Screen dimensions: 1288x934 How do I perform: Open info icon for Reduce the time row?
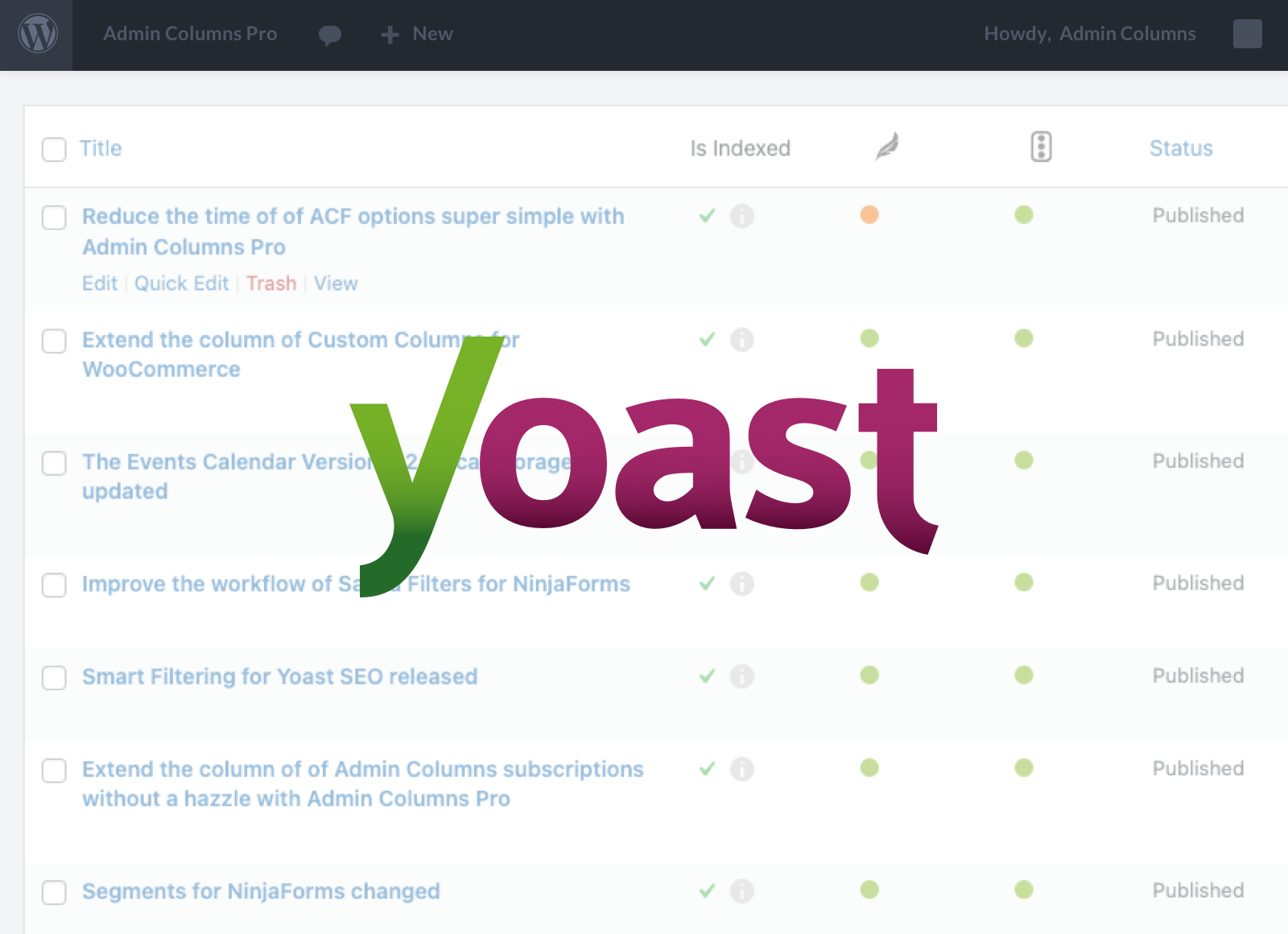[742, 216]
